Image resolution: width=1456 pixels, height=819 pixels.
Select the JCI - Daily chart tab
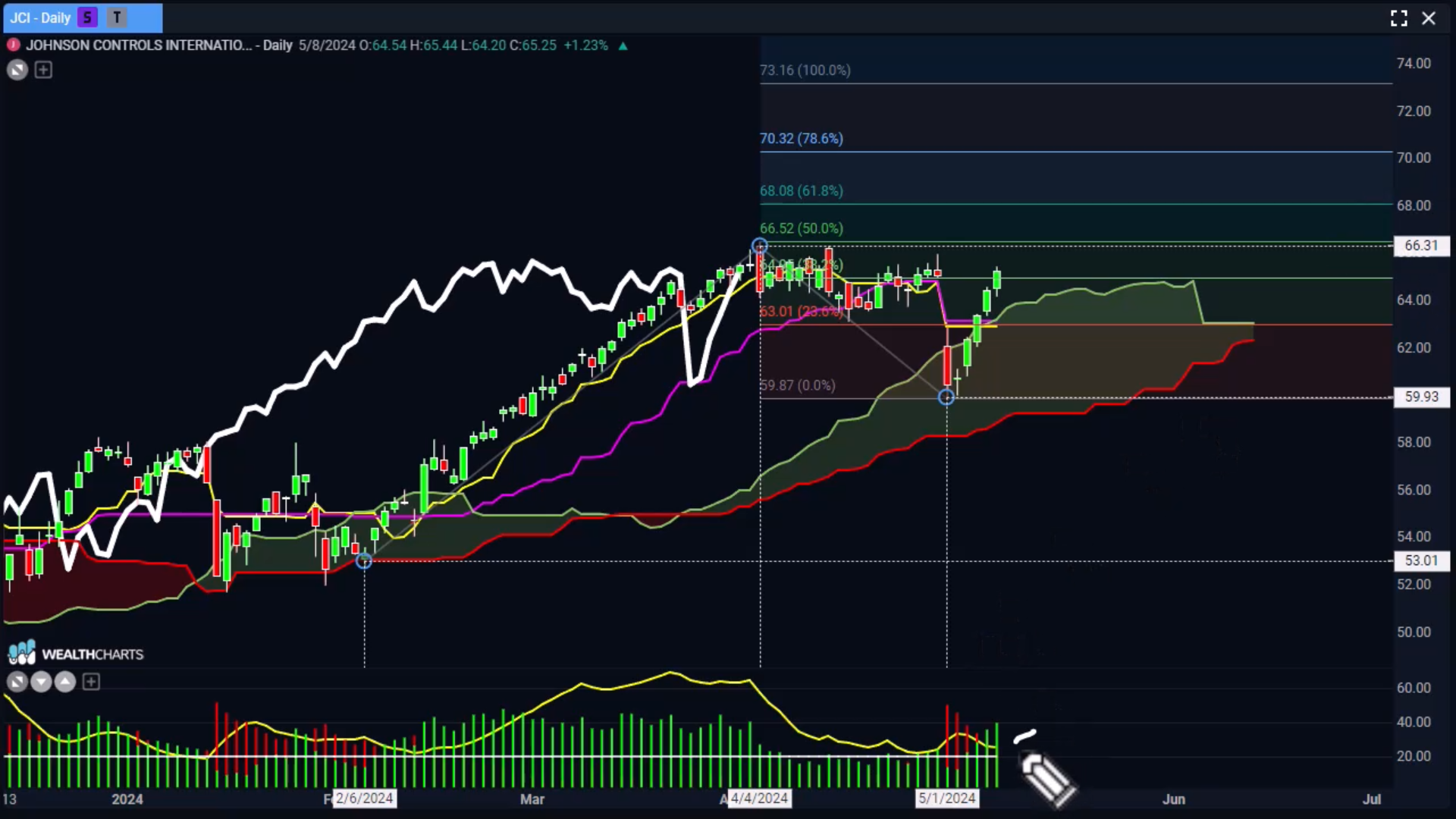pos(82,17)
